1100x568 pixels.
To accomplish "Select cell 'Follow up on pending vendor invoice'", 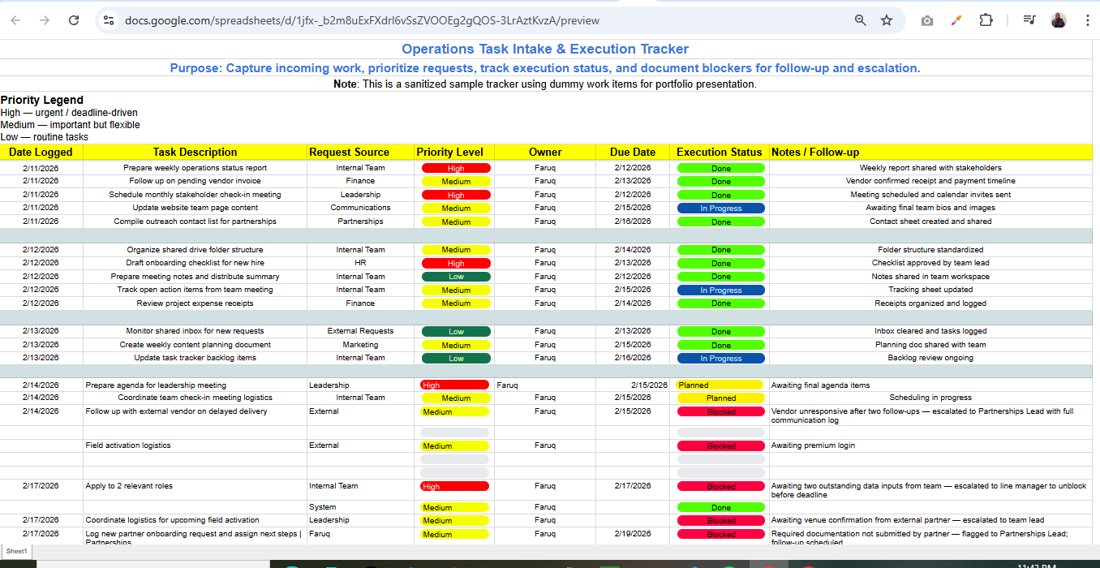I will 195,181.
